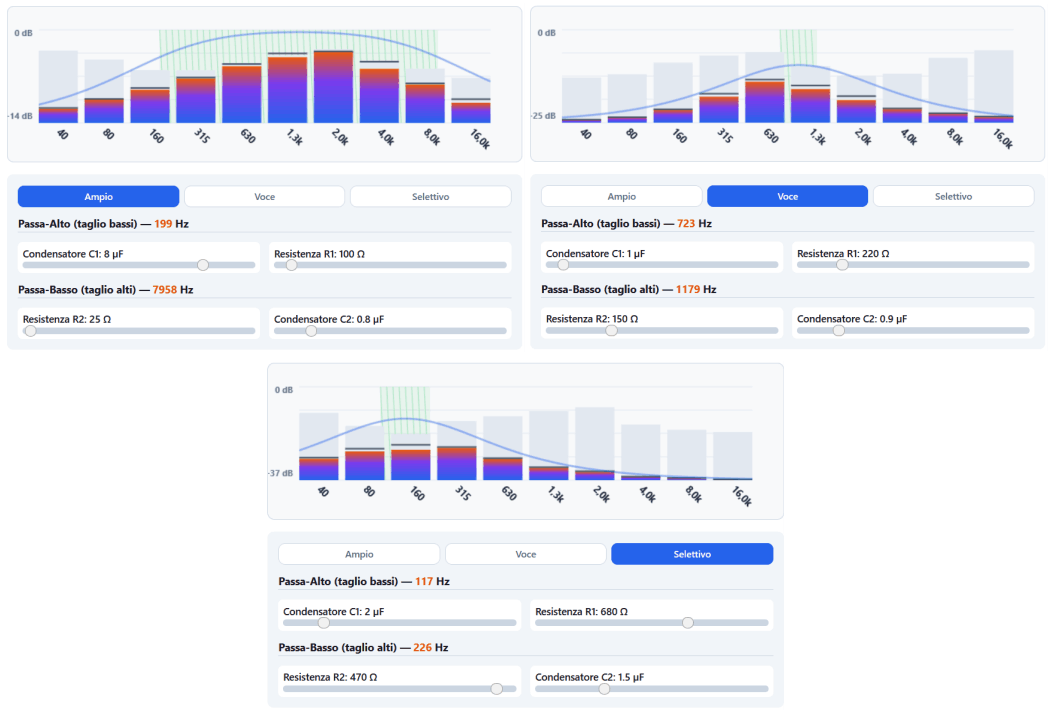
Task: Click Condensatore C2: 0.9 µF slider handle
Action: [x=839, y=330]
